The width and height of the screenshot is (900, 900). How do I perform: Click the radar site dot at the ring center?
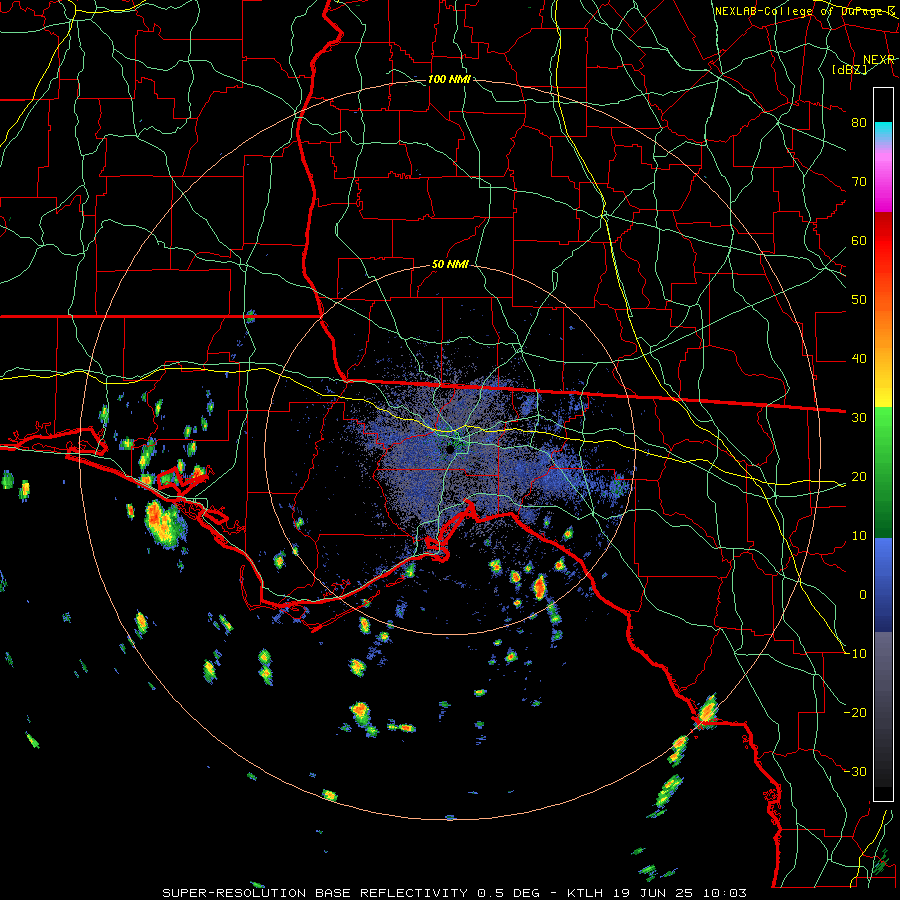(x=451, y=449)
